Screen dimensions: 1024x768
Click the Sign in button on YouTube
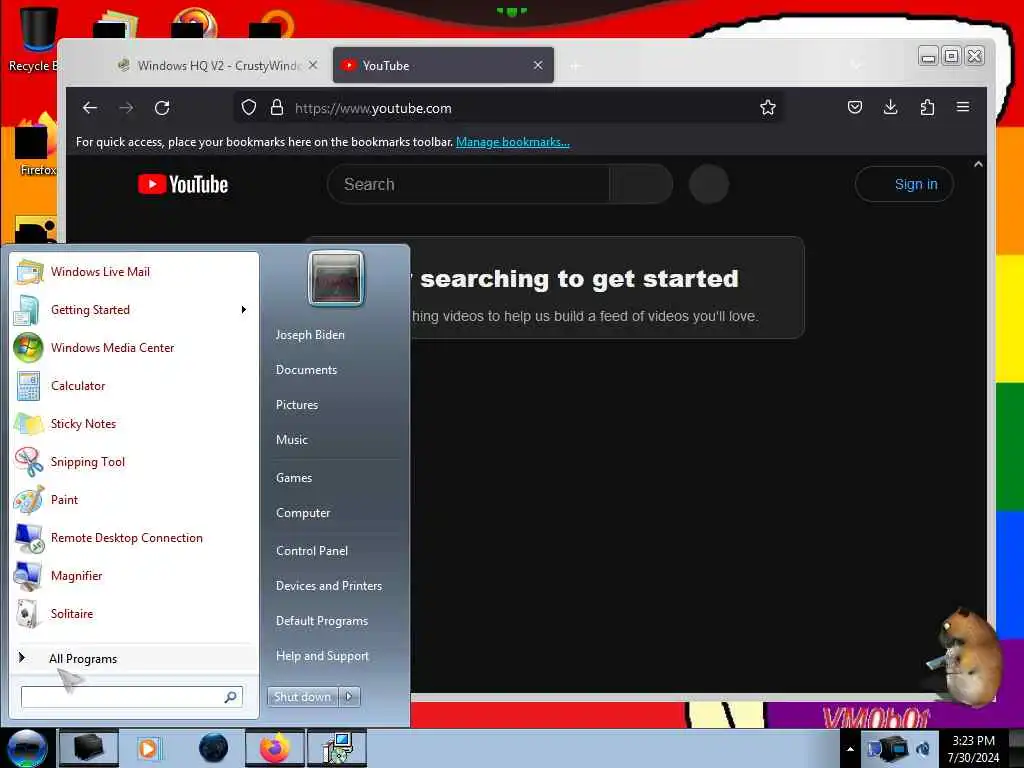[904, 184]
